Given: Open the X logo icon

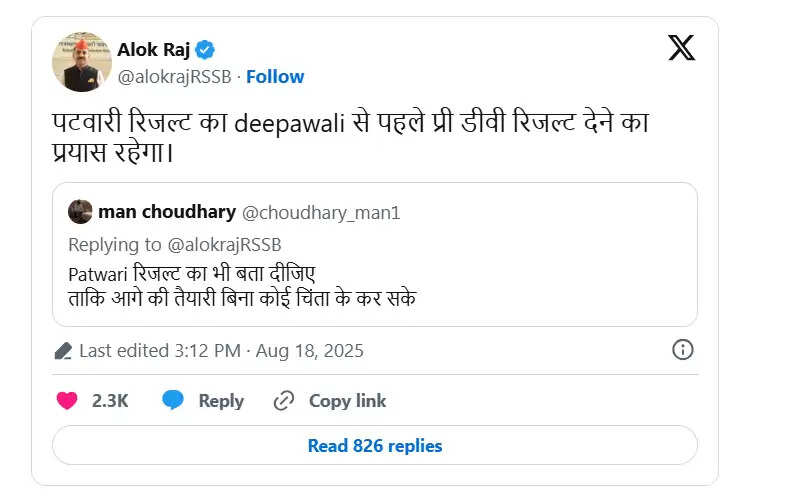Looking at the screenshot, I should pos(681,48).
